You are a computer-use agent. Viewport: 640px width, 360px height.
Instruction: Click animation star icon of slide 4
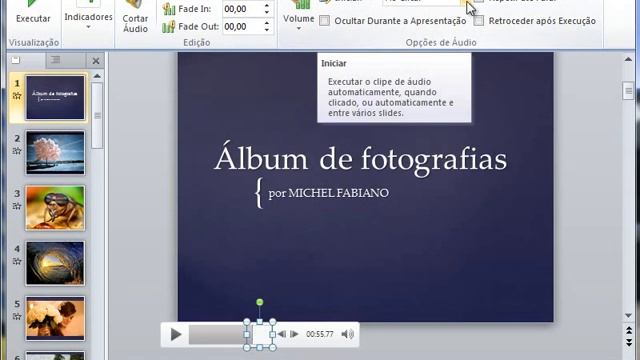pos(17,261)
